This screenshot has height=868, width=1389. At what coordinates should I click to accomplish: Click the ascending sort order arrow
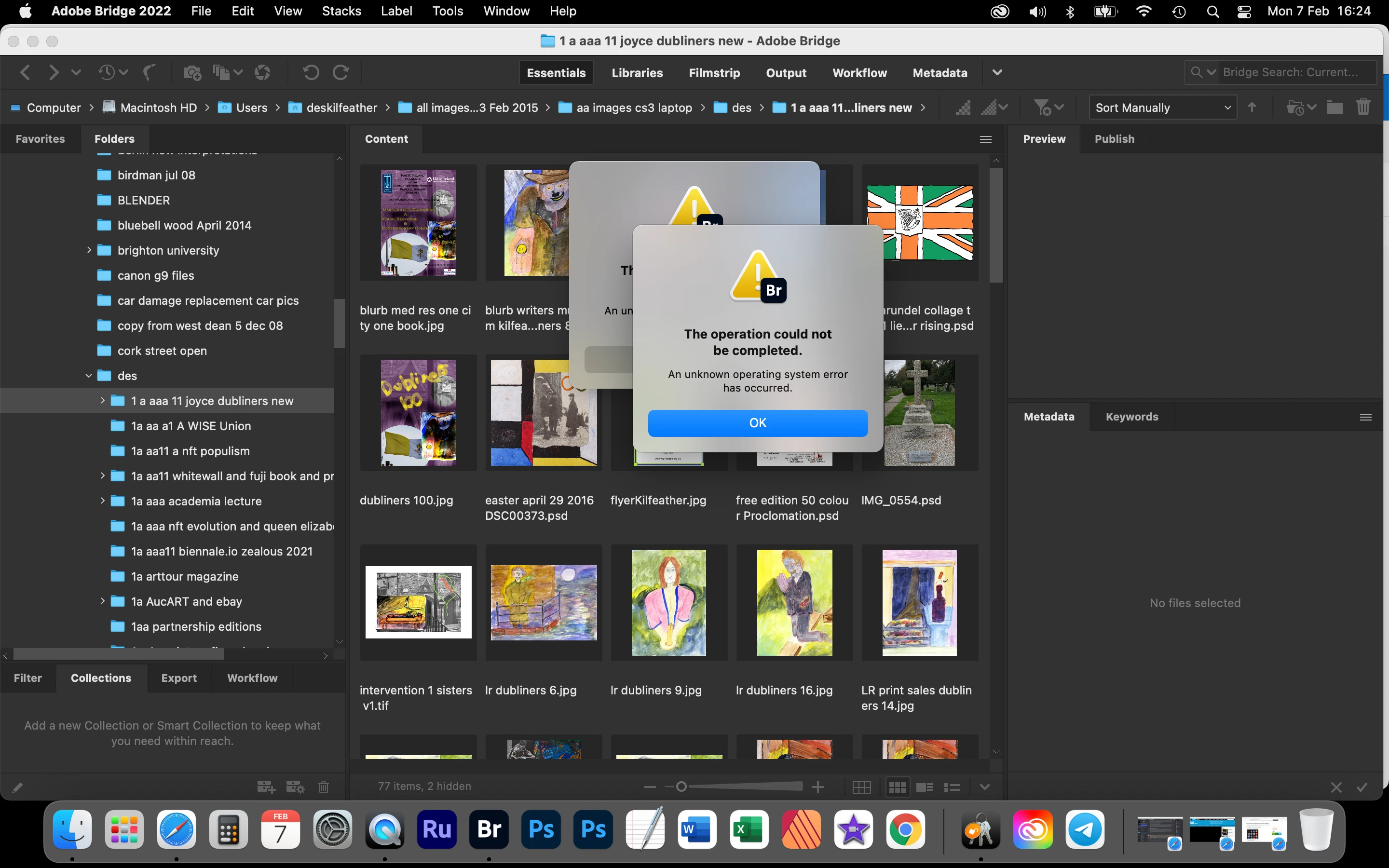point(1252,108)
